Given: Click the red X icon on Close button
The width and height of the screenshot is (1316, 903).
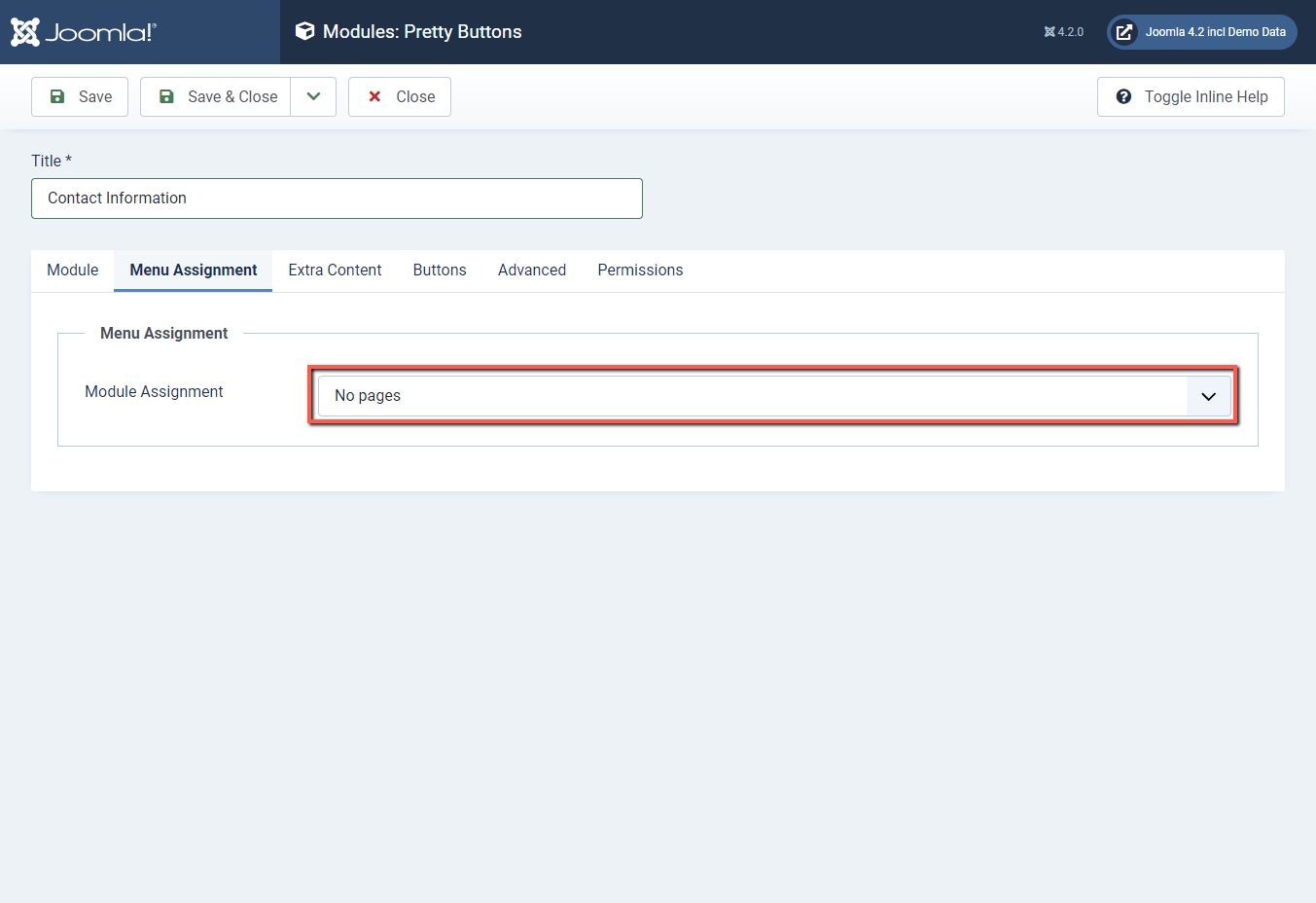Looking at the screenshot, I should [x=375, y=96].
